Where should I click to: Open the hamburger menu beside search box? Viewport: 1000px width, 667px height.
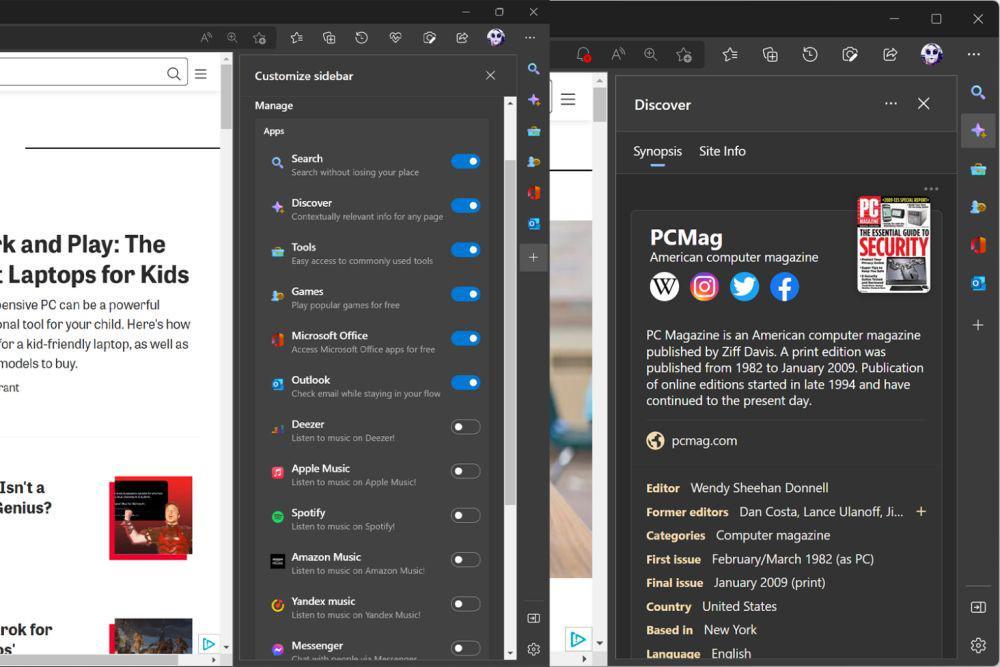coord(201,74)
